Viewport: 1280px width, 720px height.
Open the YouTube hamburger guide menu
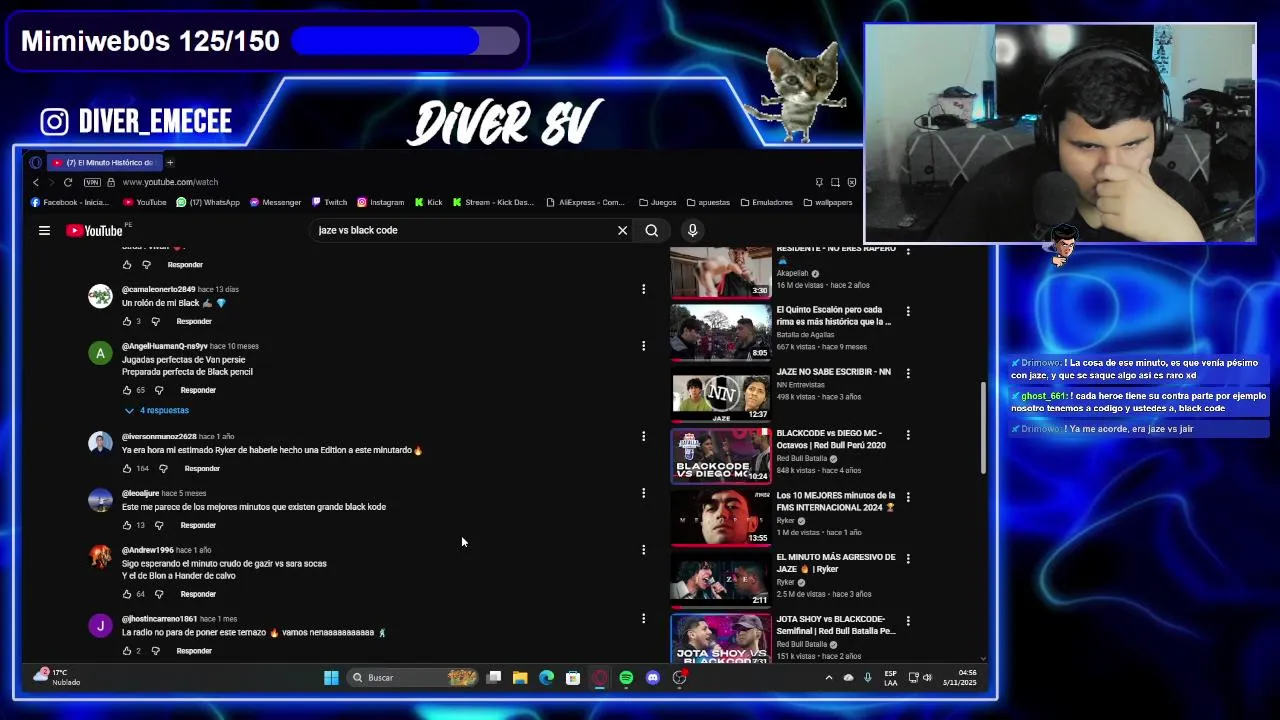44,230
